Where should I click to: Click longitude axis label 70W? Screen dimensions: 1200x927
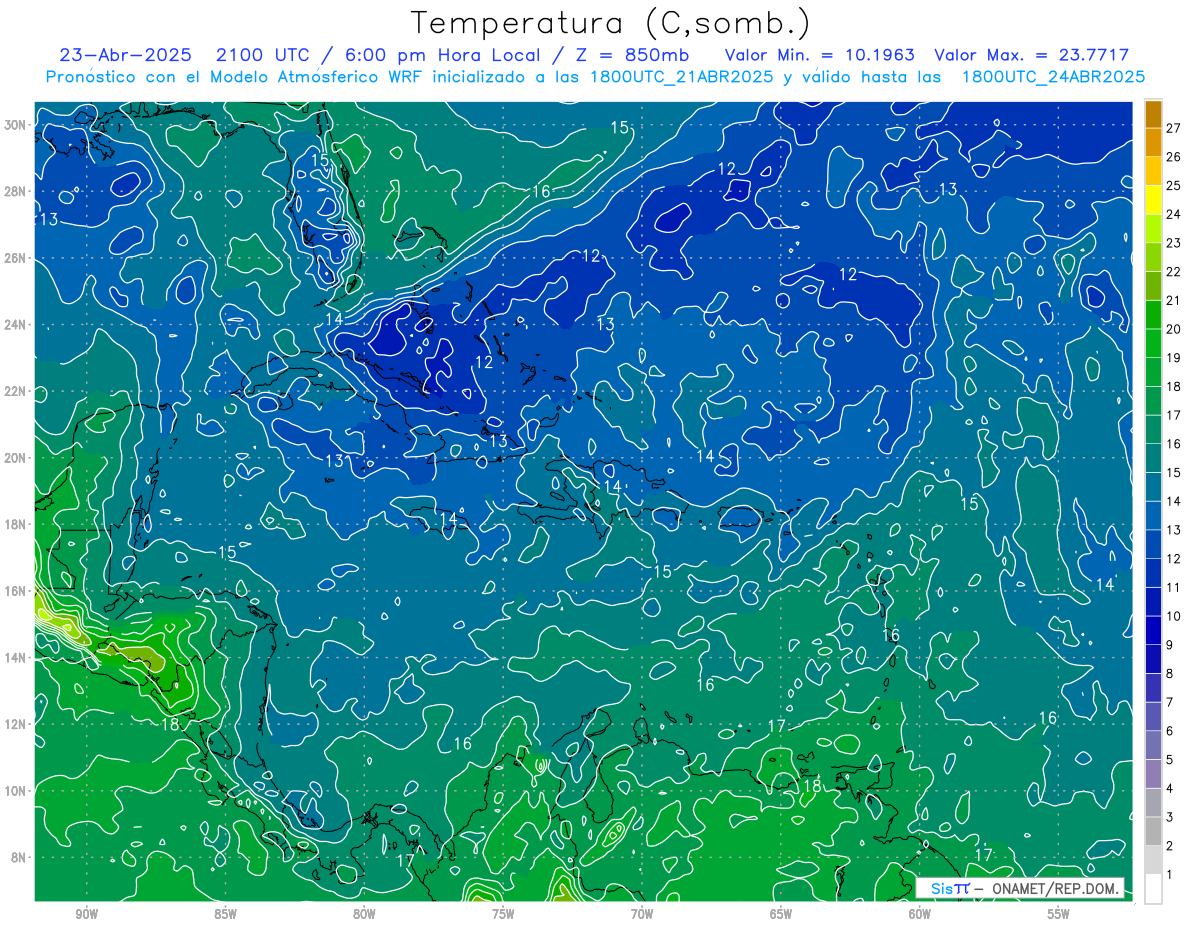pos(642,914)
